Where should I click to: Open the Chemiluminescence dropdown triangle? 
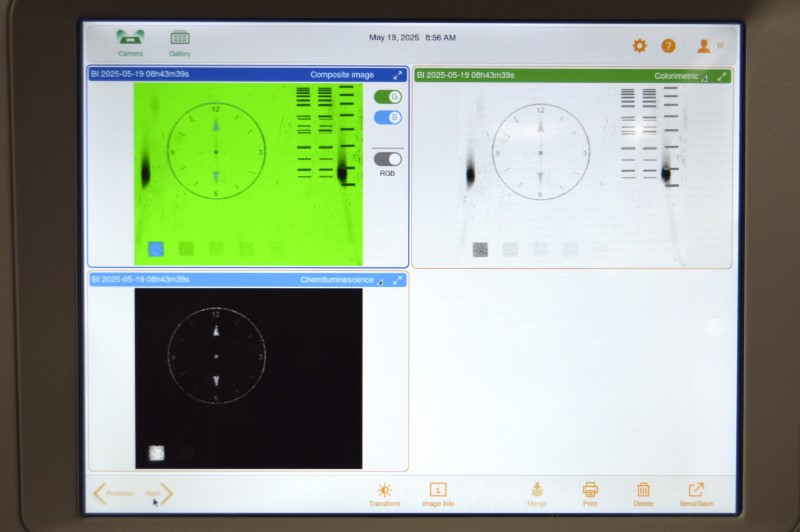[380, 282]
